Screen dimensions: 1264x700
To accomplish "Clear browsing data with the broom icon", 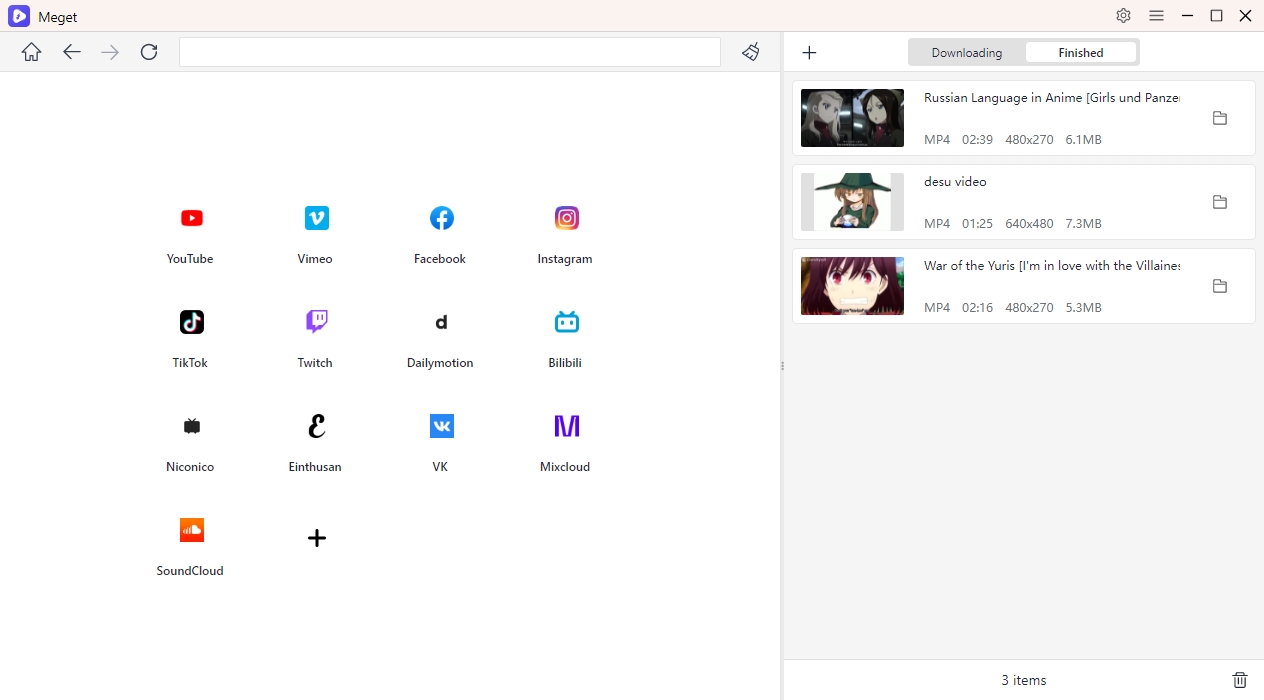I will coord(751,52).
